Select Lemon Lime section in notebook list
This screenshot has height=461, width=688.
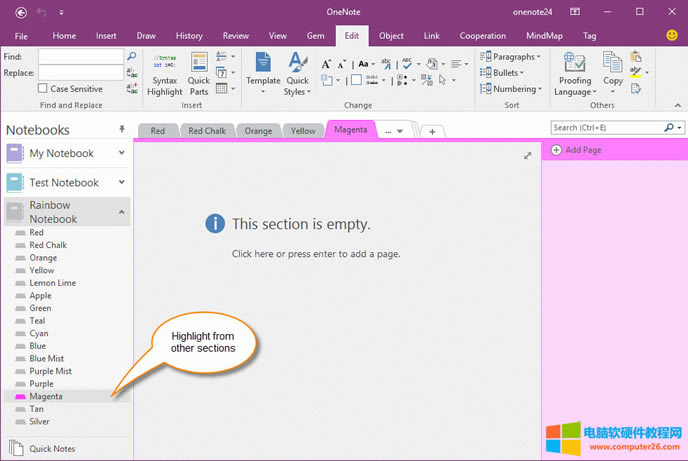(54, 283)
